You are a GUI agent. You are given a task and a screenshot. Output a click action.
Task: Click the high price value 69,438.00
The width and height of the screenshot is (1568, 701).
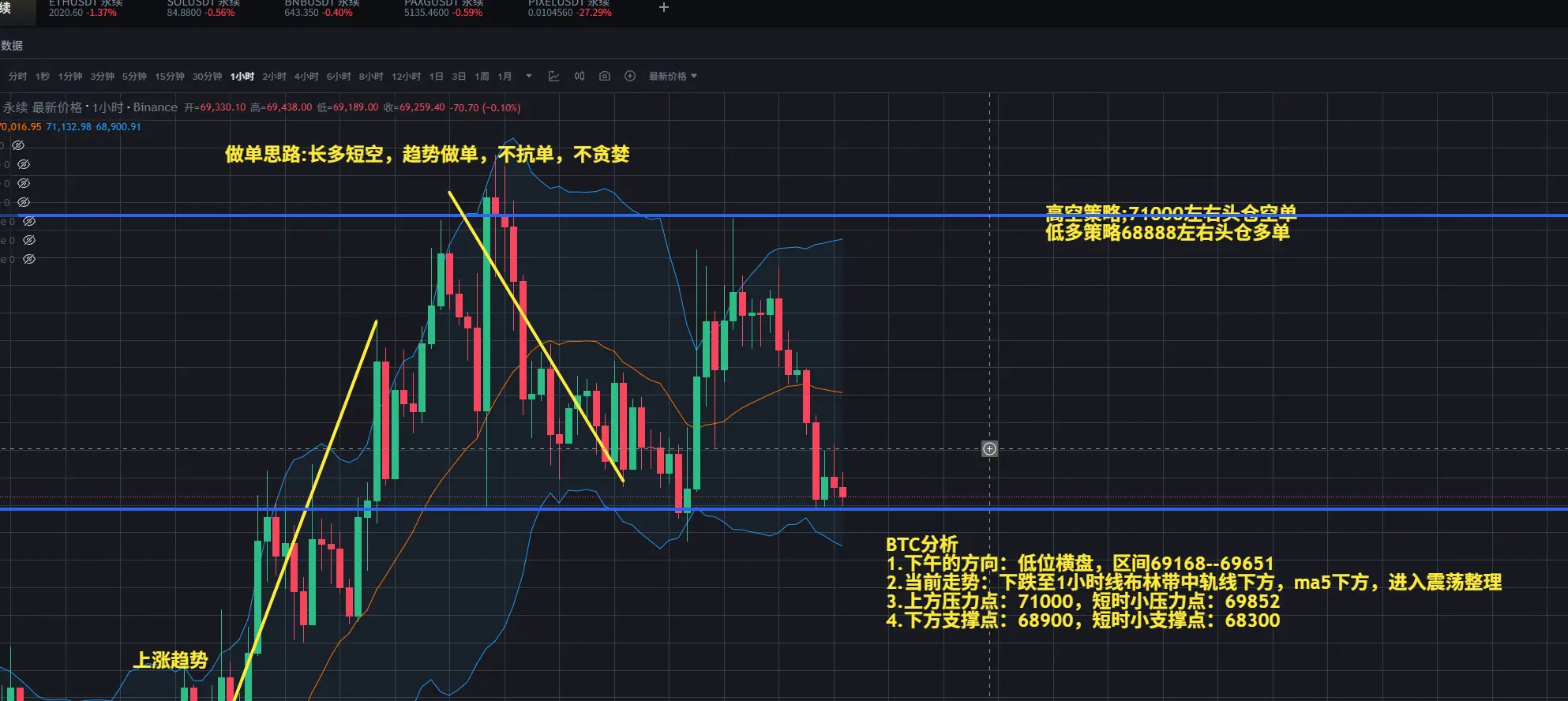tap(289, 107)
